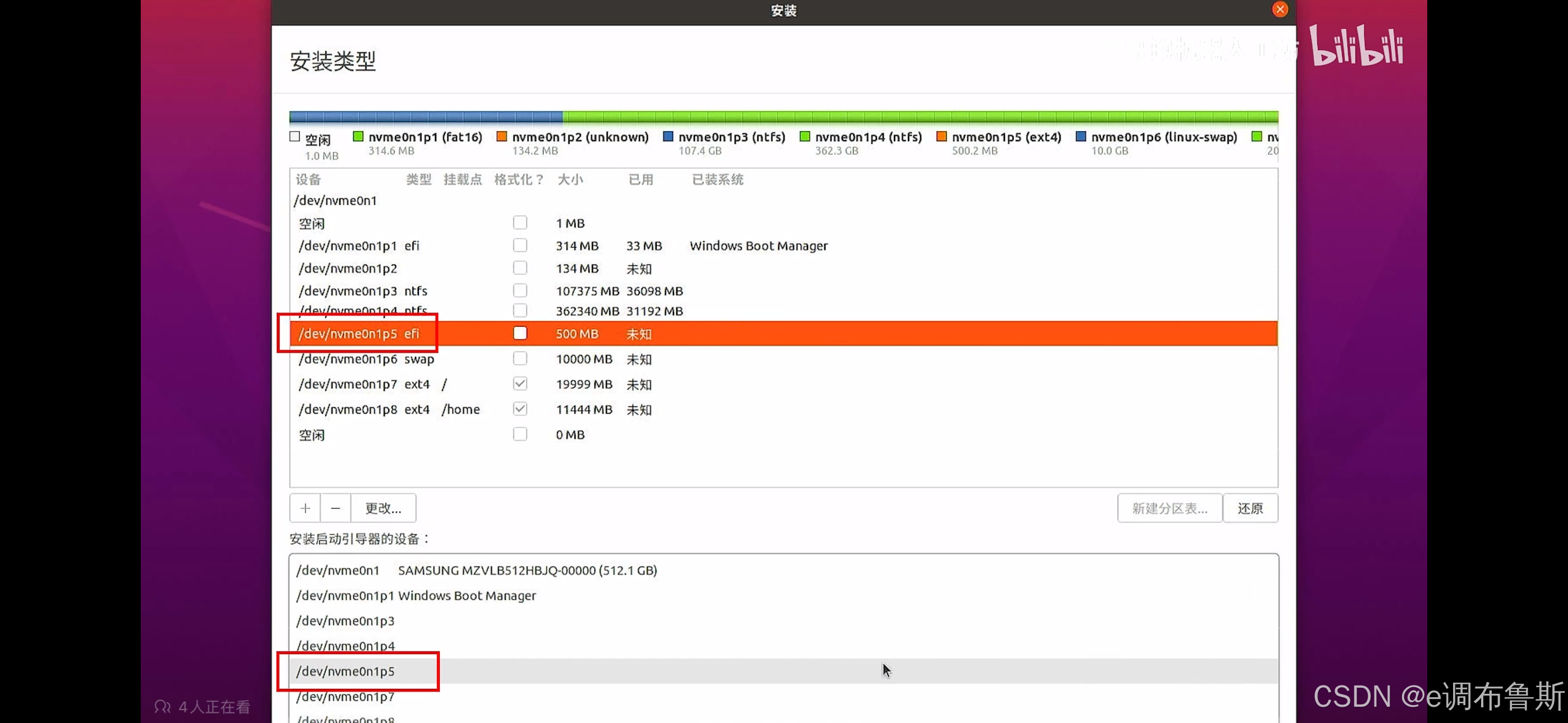The image size is (1568, 723).
Task: Choose /dev/nvme0n1p3 in bootloader device list
Action: coord(784,621)
